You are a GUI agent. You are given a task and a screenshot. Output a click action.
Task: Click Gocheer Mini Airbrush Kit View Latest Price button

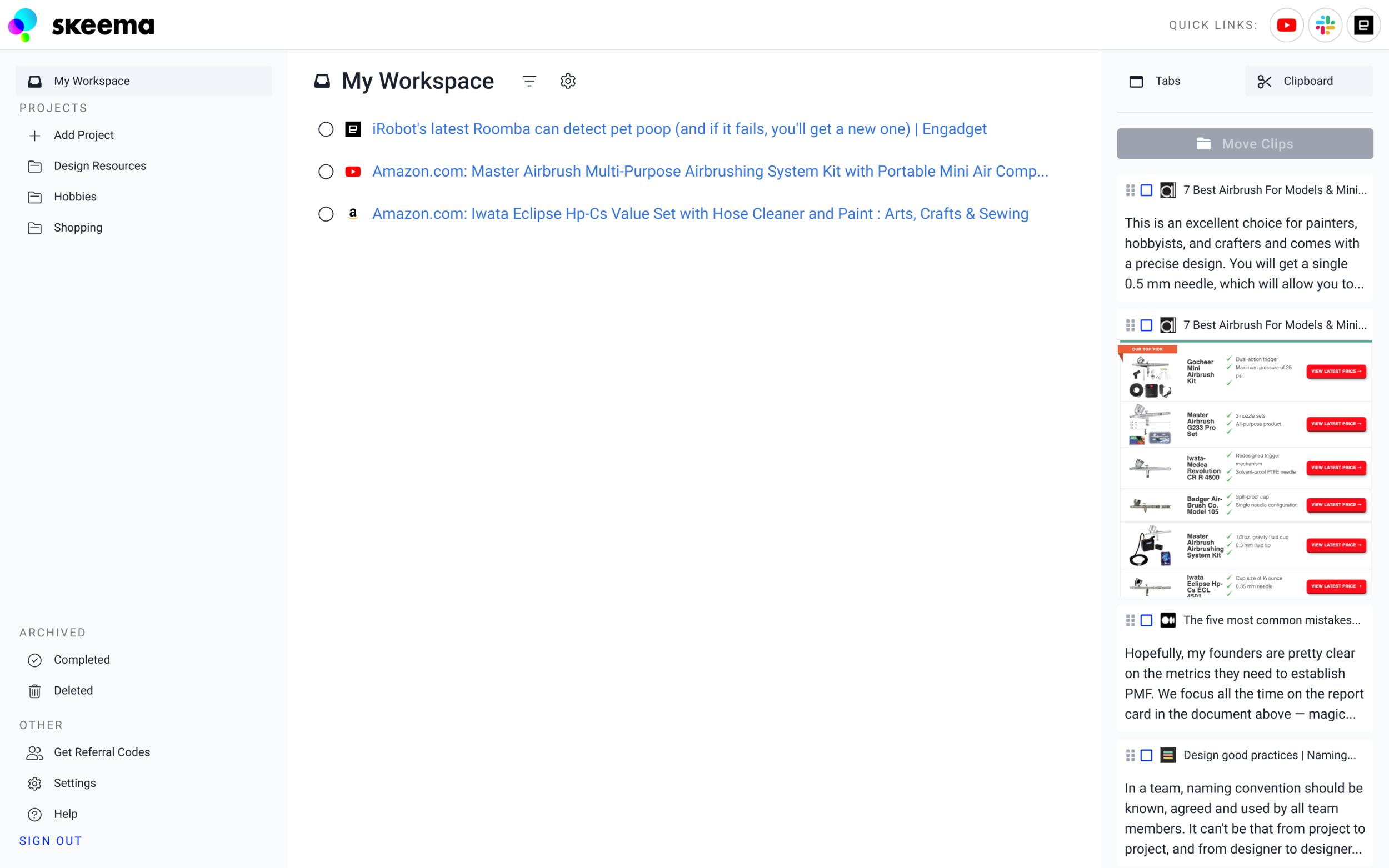coord(1336,372)
